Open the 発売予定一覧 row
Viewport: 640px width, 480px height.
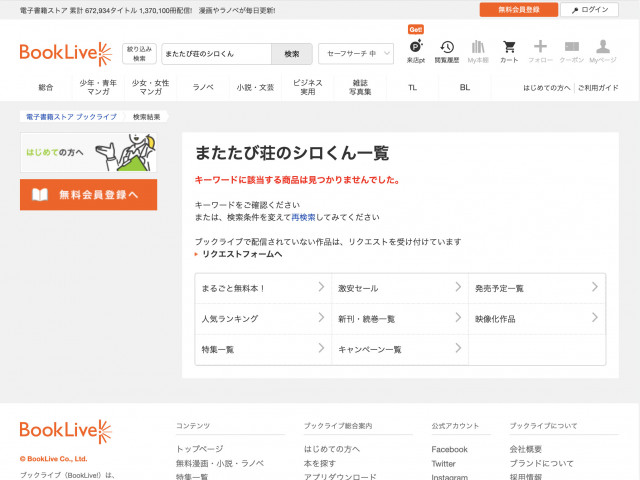[537, 288]
